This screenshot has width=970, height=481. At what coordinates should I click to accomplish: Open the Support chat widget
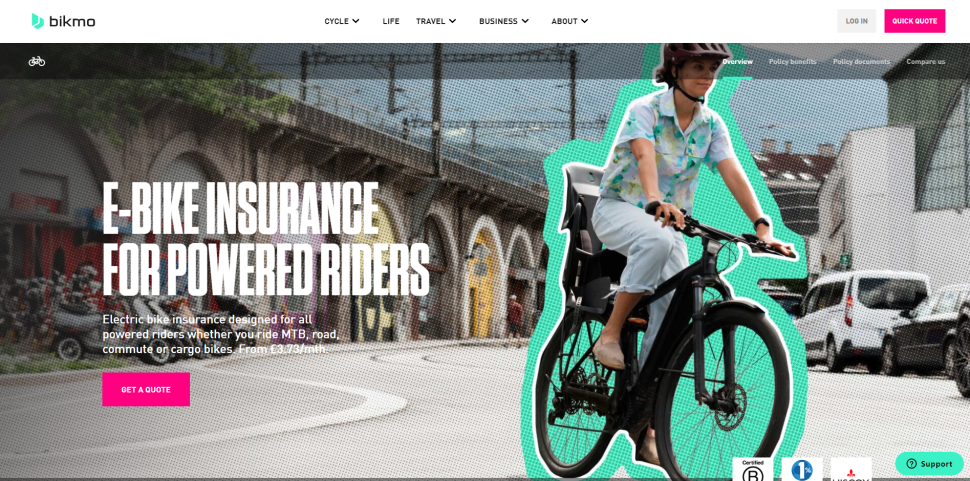point(929,464)
